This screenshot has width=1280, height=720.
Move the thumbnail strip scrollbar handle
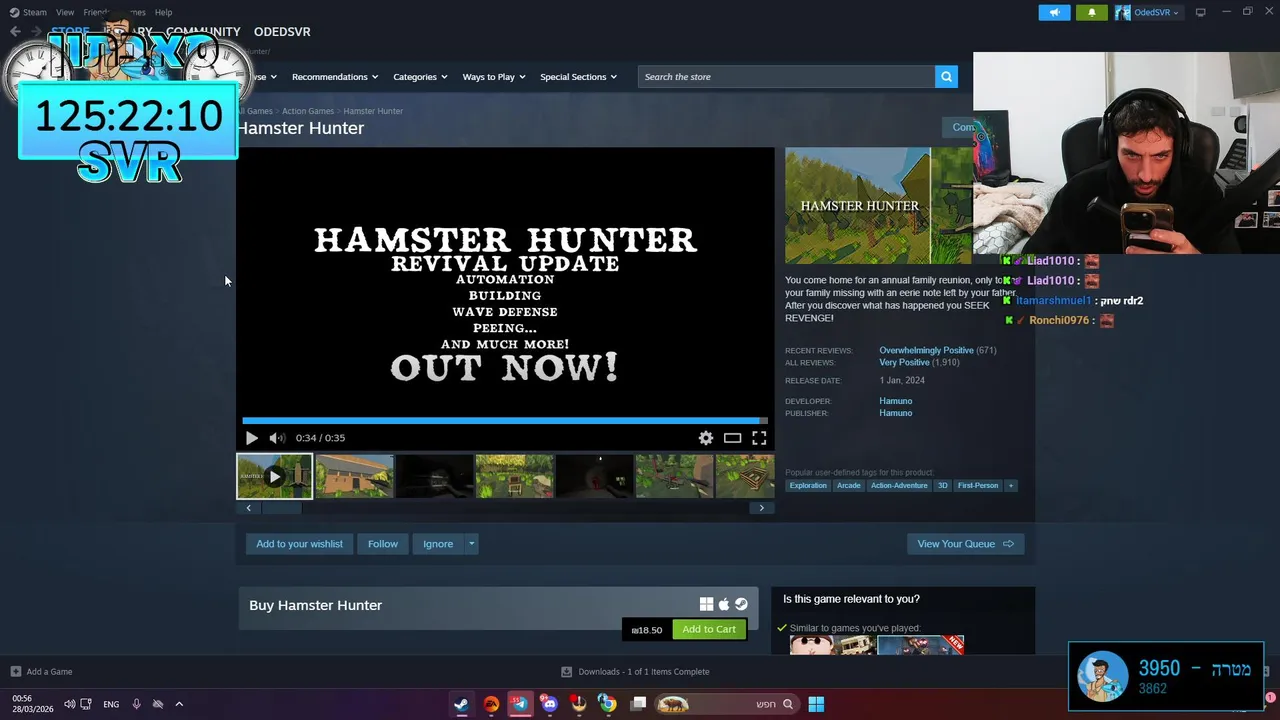(x=281, y=508)
